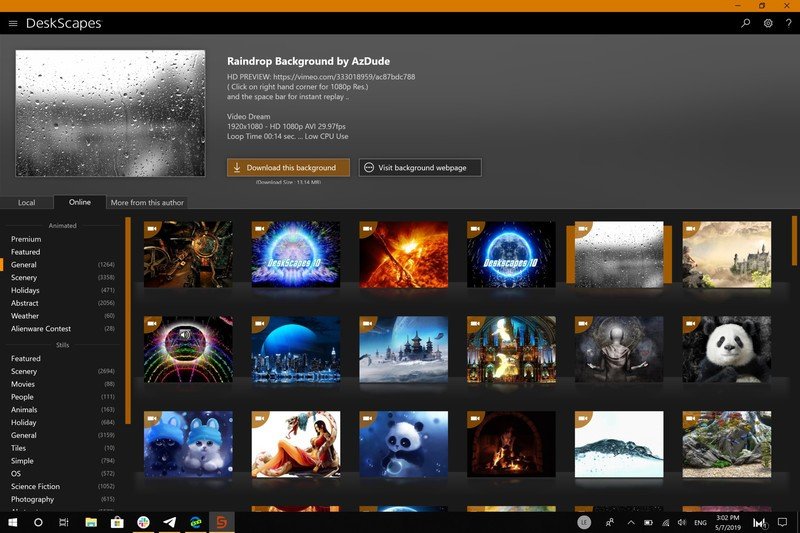800x533 pixels.
Task: Click Visit background webpage button
Action: point(420,167)
